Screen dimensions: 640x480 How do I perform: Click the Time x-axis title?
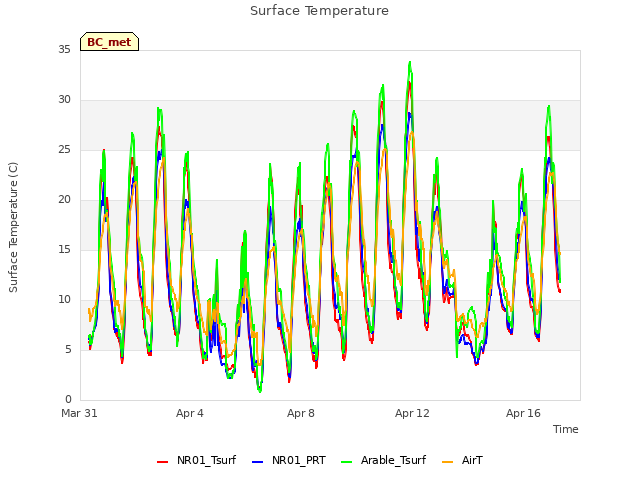click(565, 429)
